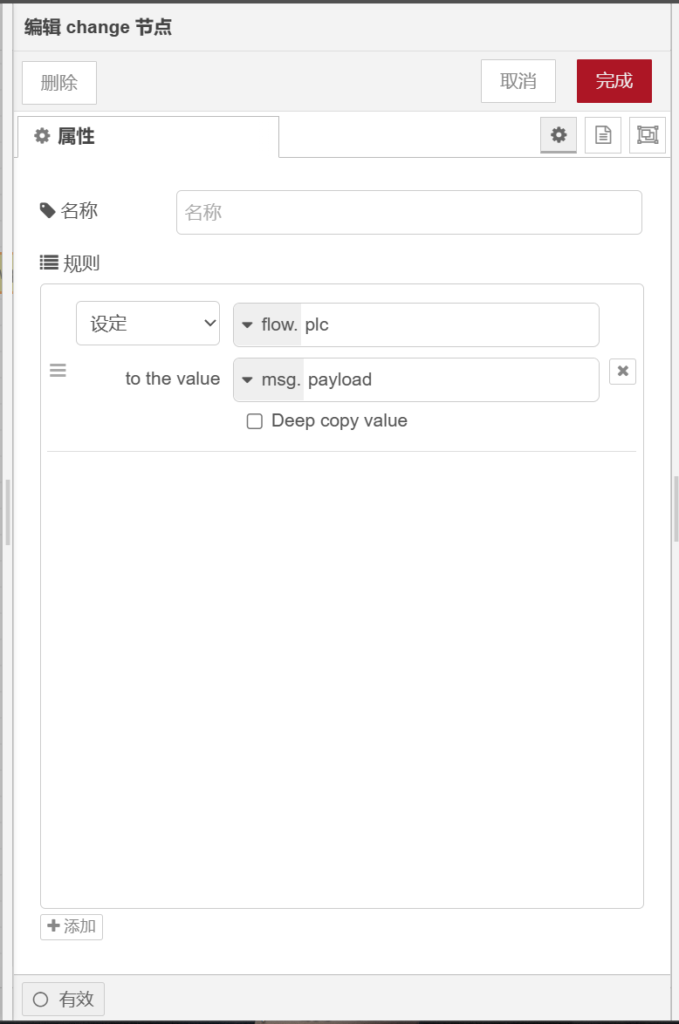Open node appearance settings icon
The height and width of the screenshot is (1024, 679).
coord(647,135)
